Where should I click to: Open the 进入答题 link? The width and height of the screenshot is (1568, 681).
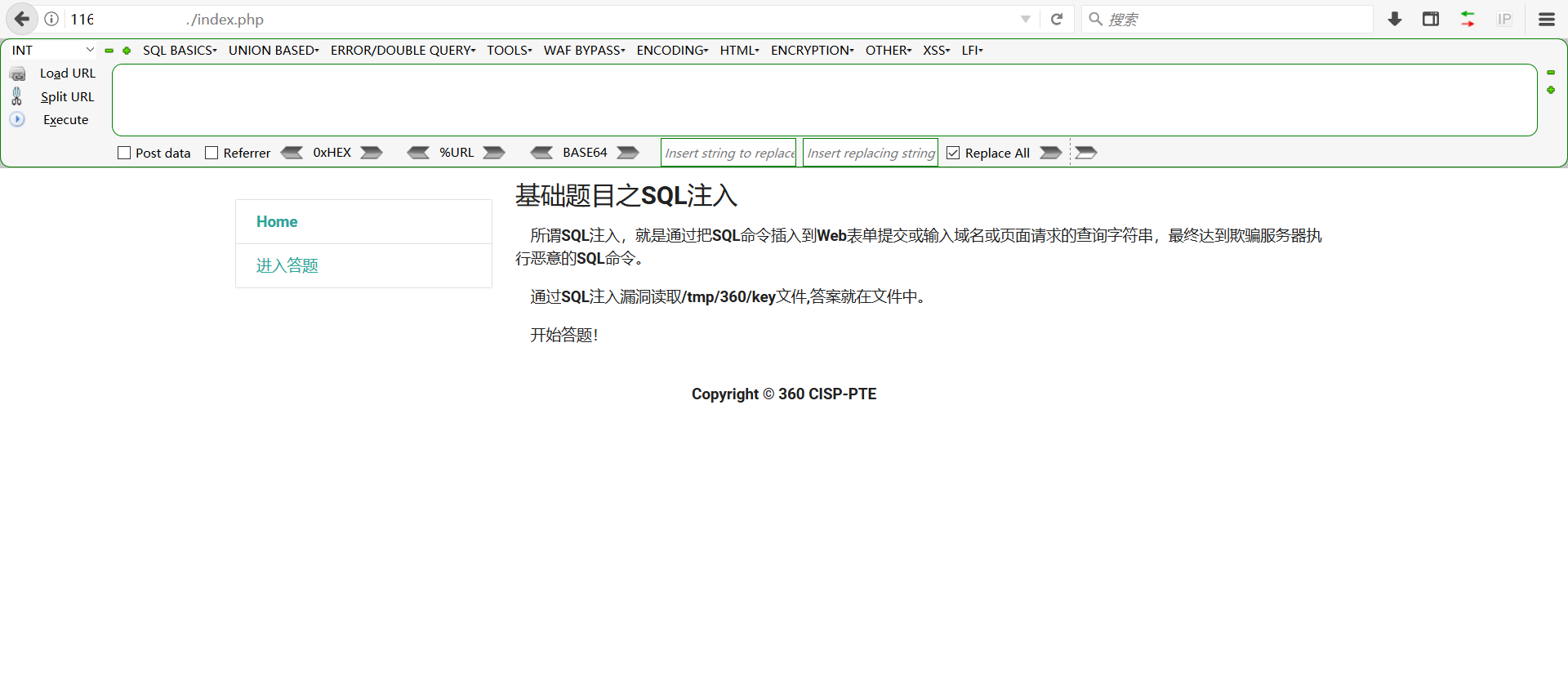(x=287, y=265)
